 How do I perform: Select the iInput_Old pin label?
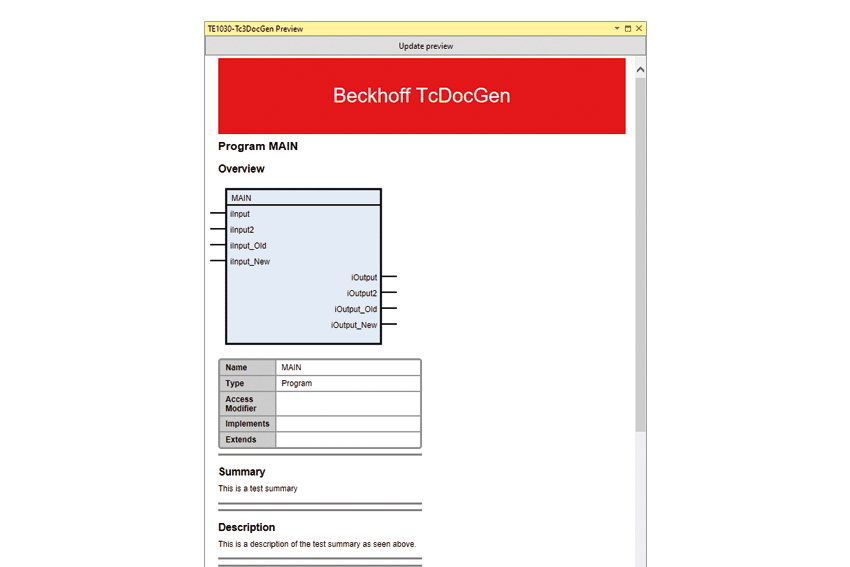[x=248, y=246]
